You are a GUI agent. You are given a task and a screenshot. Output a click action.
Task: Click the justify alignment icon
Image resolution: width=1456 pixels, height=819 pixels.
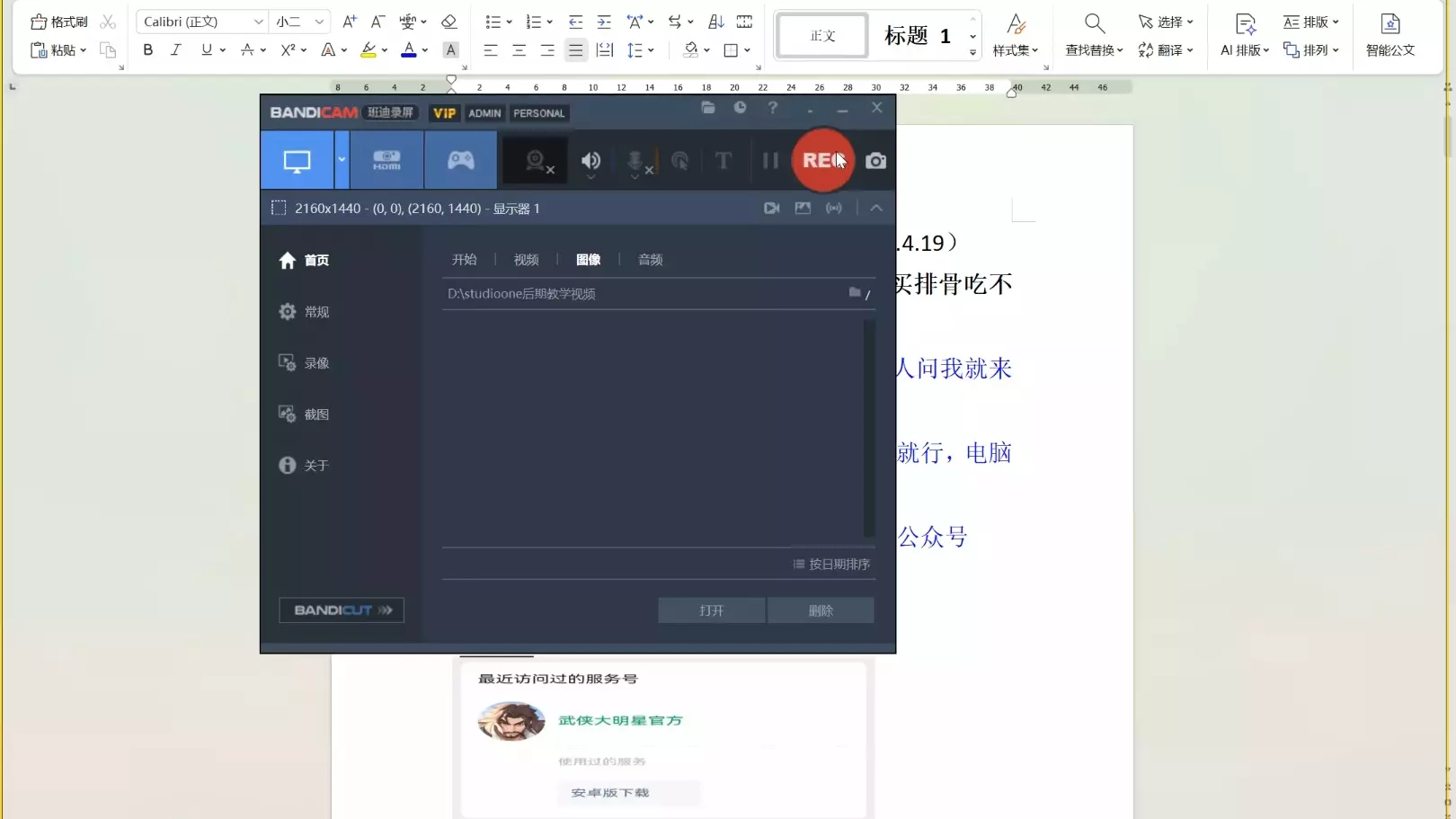(576, 50)
